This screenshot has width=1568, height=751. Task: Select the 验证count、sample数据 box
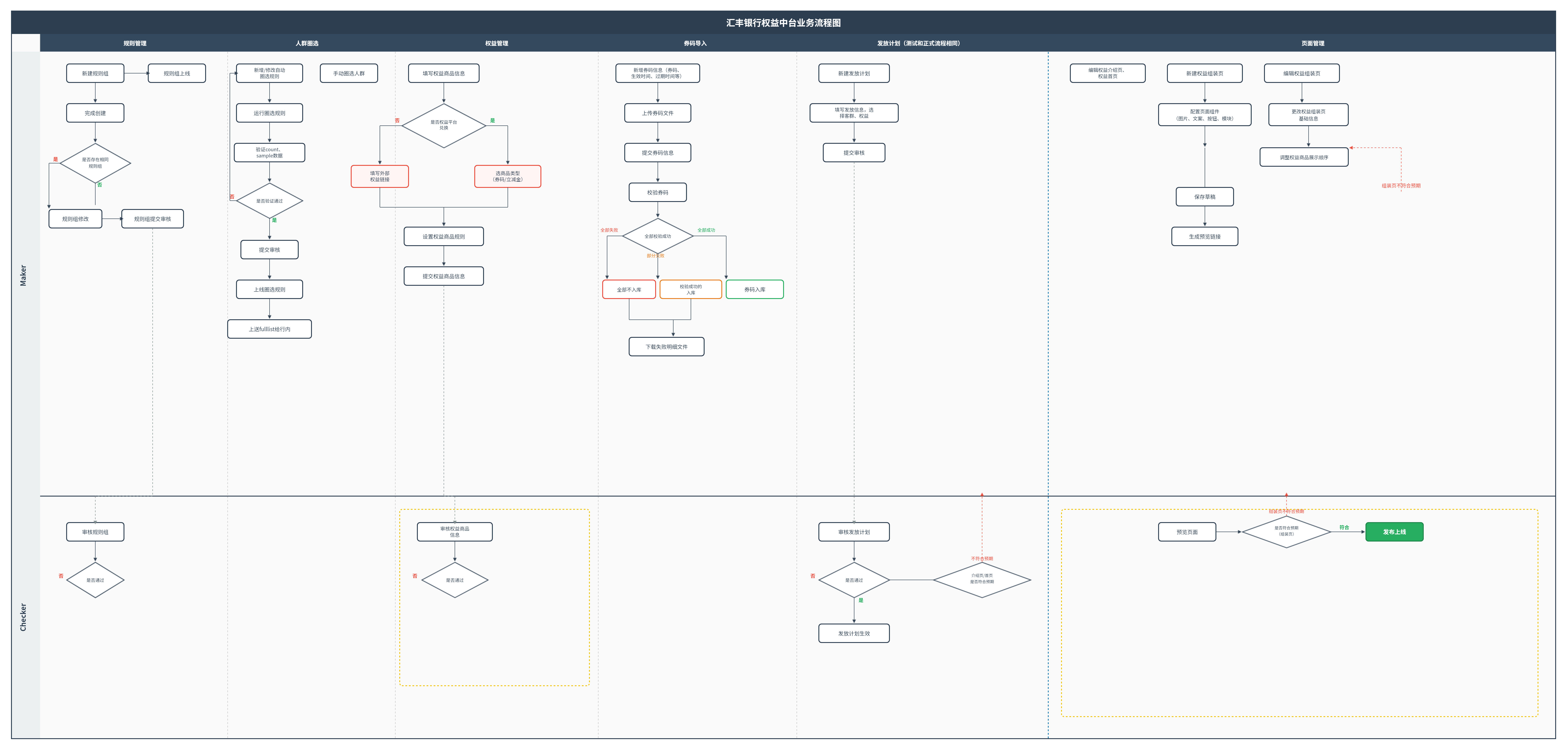[x=270, y=153]
